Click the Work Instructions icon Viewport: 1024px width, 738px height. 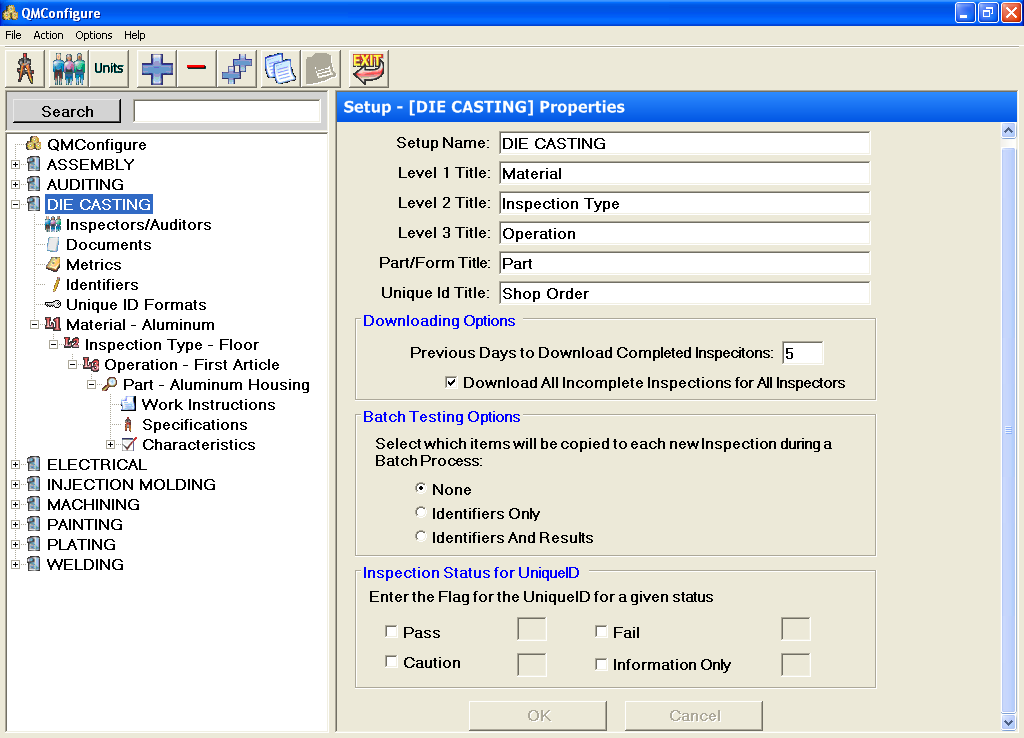129,404
